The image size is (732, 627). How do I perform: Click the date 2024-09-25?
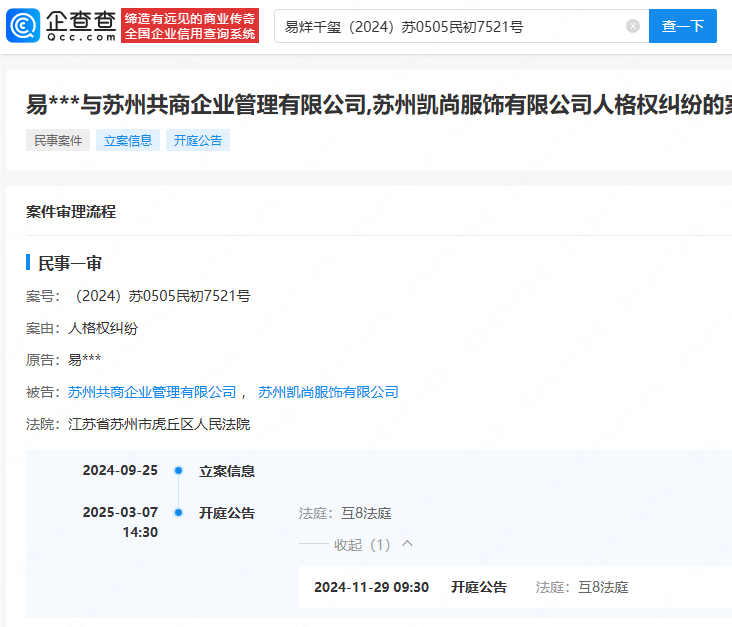pos(120,470)
